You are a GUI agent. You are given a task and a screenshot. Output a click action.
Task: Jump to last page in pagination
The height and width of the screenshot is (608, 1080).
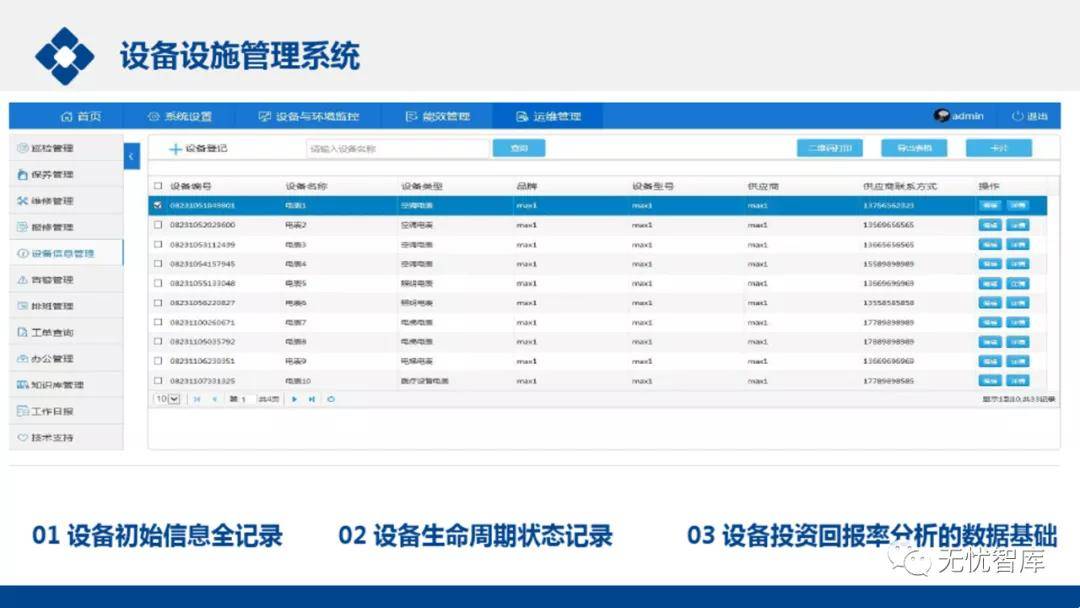pyautogui.click(x=312, y=399)
